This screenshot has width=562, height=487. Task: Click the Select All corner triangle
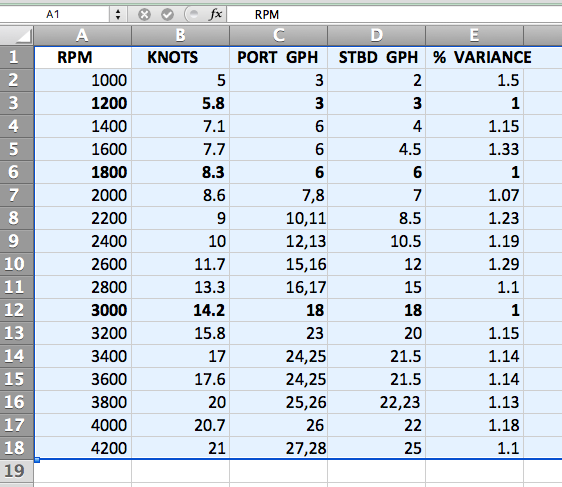(x=16, y=36)
